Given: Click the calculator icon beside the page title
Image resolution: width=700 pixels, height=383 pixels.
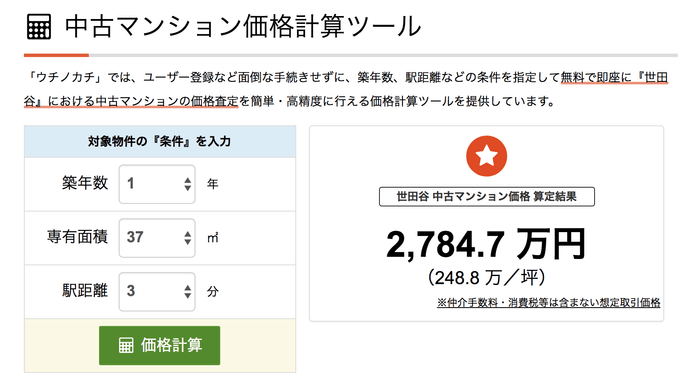Looking at the screenshot, I should tap(39, 27).
